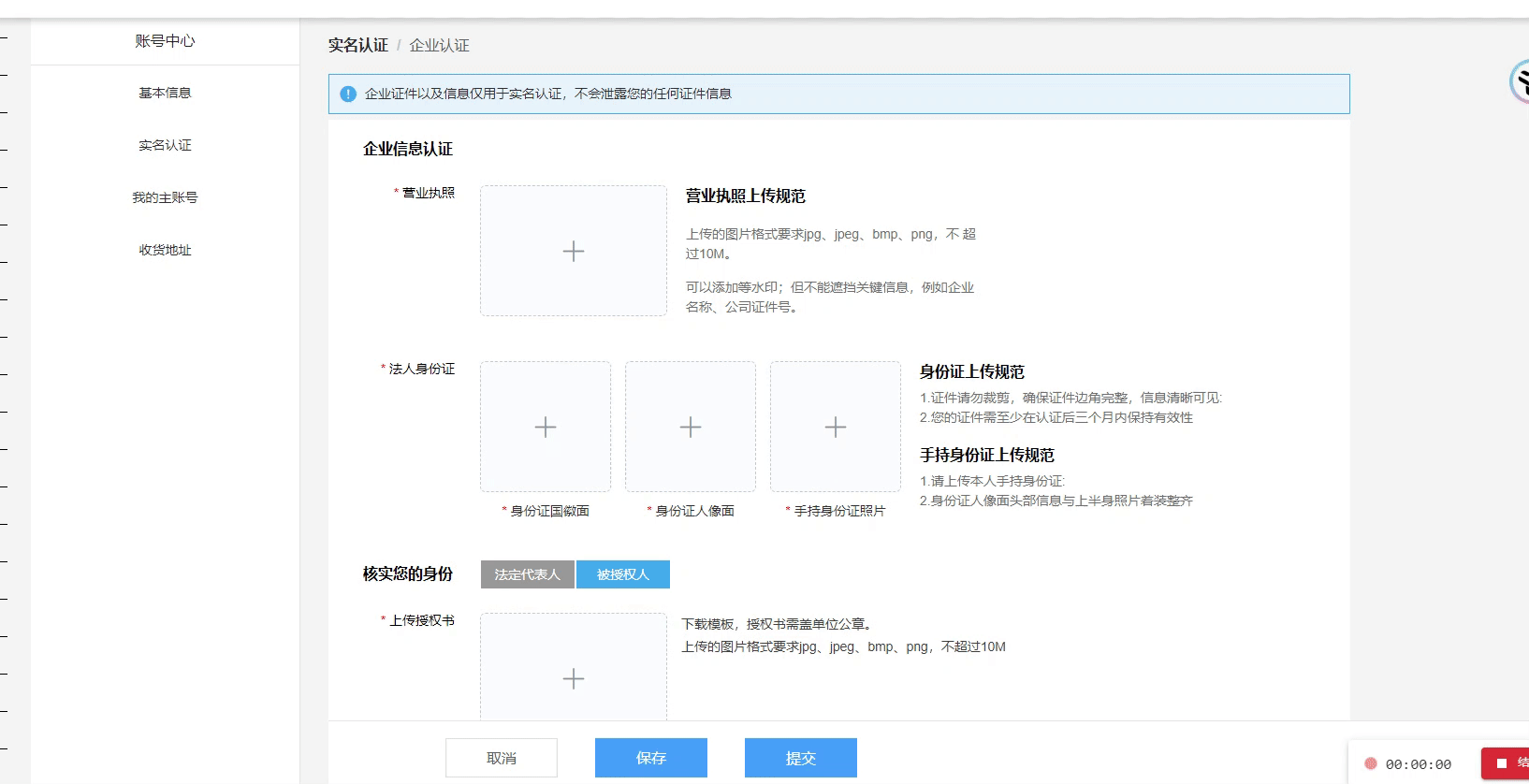1529x784 pixels.
Task: Click 身份证上传规范 heading
Action: pos(972,371)
